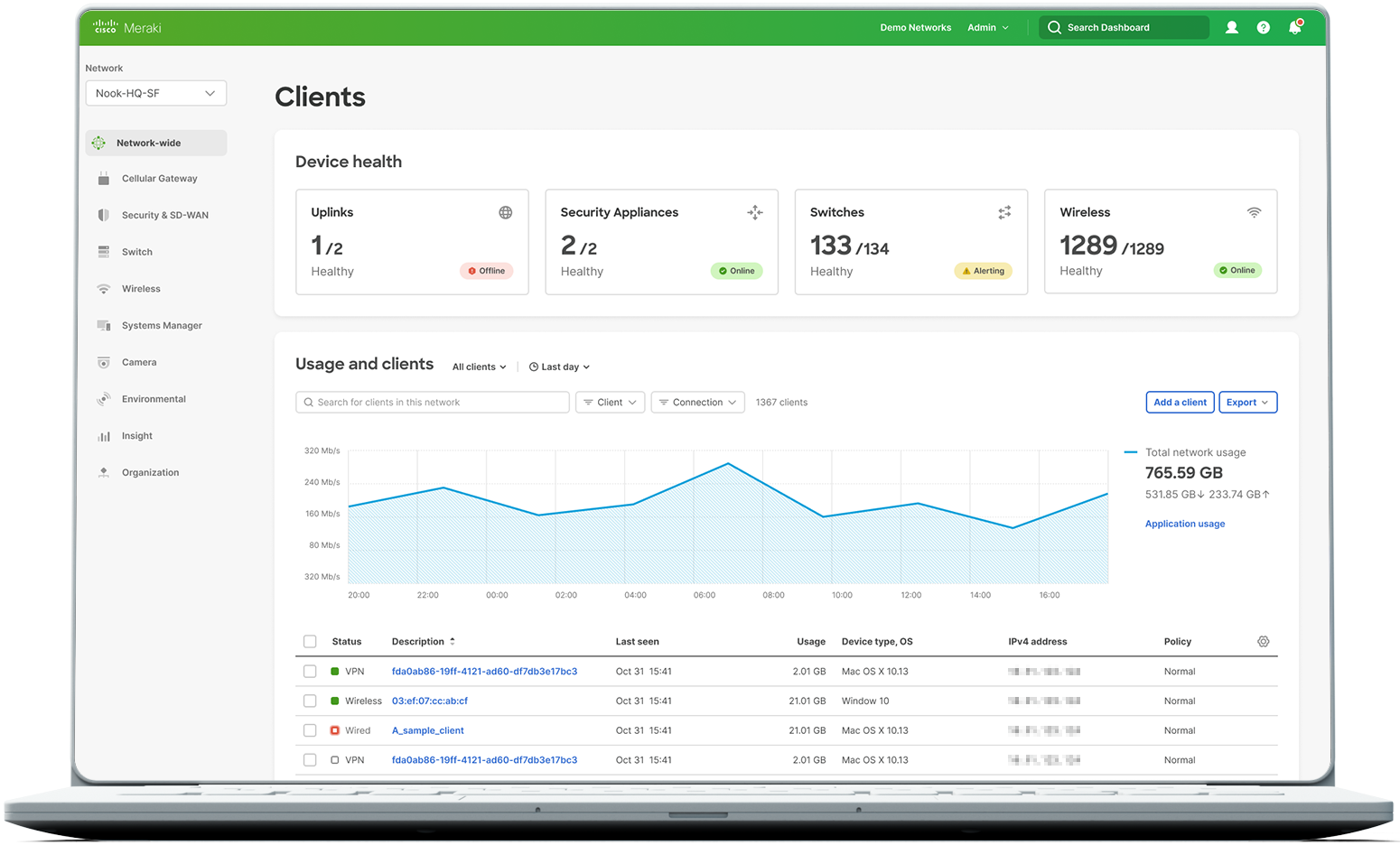Screen dimensions: 1400x845
Task: Open table column settings gear icon
Action: [x=1263, y=642]
